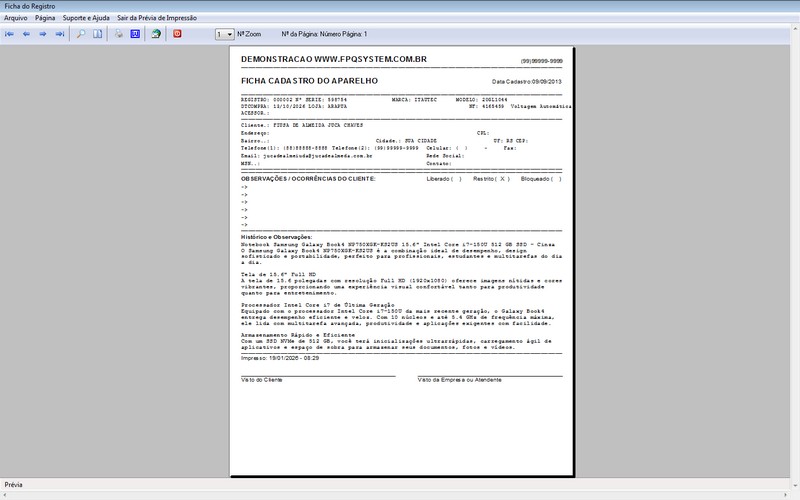This screenshot has height=500, width=800.
Task: Go to the first page arrow
Action: (9, 34)
